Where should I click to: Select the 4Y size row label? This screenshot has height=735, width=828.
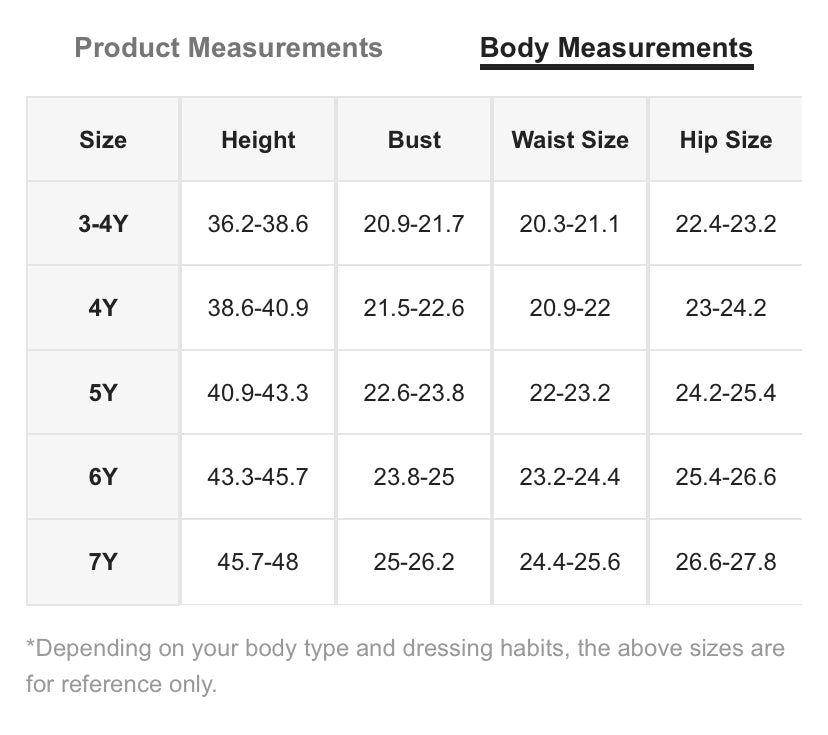pos(103,308)
